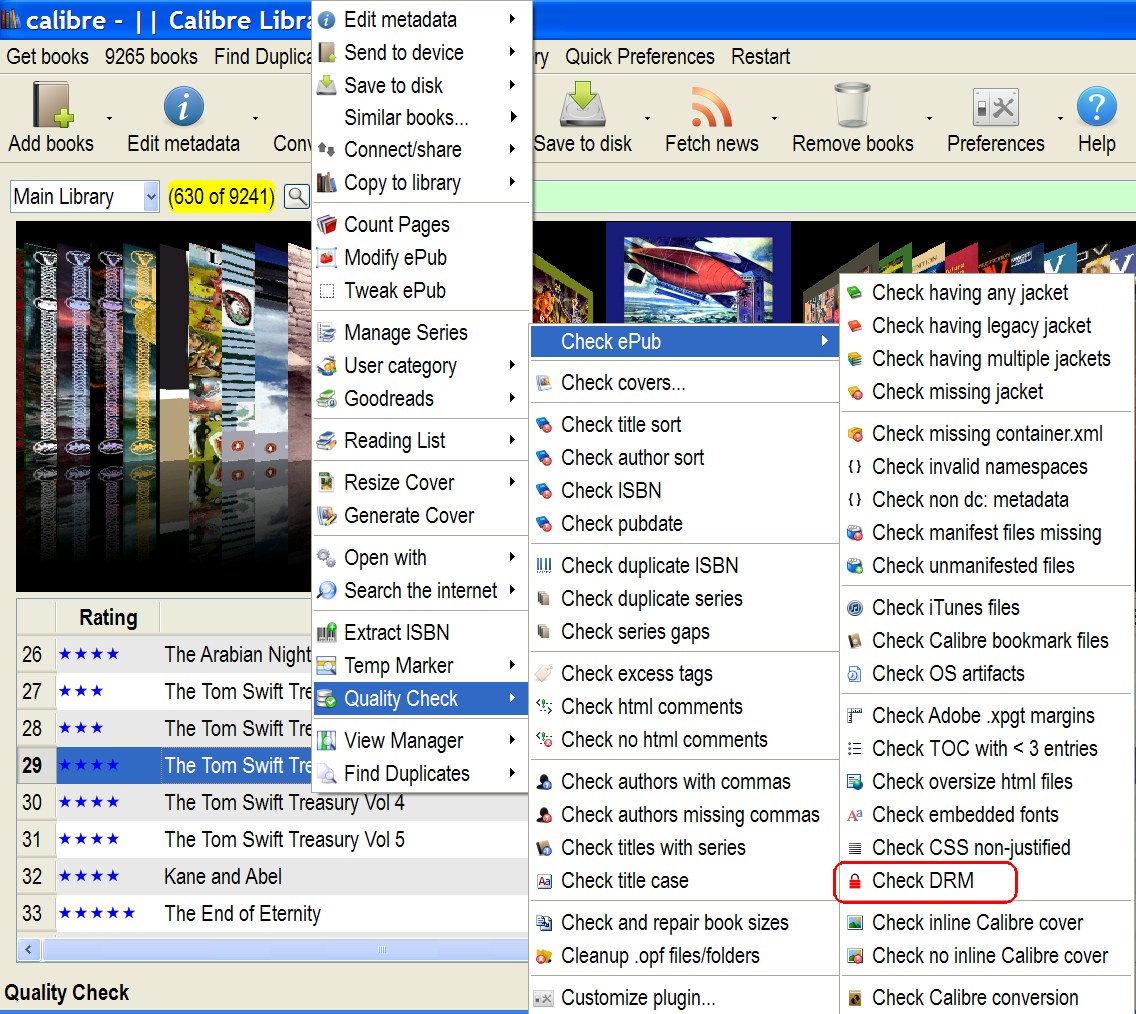This screenshot has height=1014, width=1136.
Task: Select the Kane and Abel row
Action: pos(272,877)
